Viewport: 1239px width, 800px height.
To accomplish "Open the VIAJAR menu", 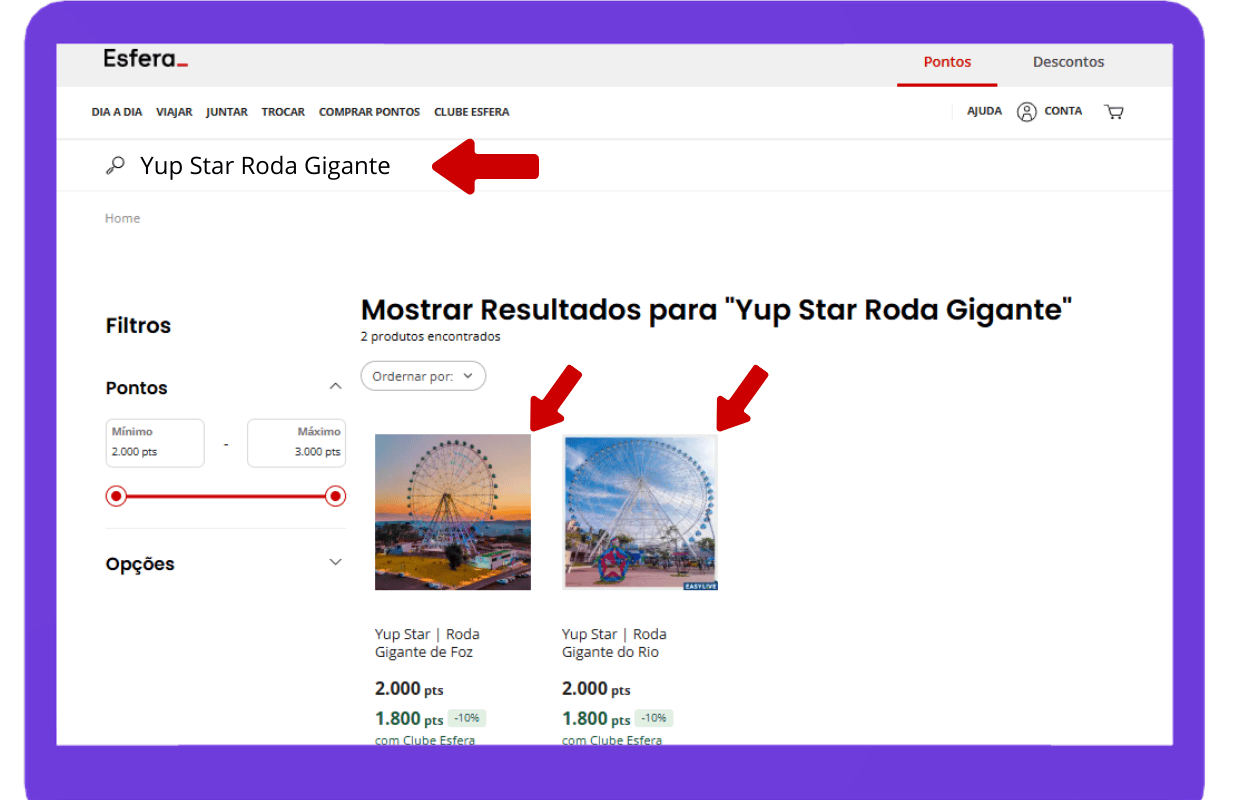I will click(174, 112).
